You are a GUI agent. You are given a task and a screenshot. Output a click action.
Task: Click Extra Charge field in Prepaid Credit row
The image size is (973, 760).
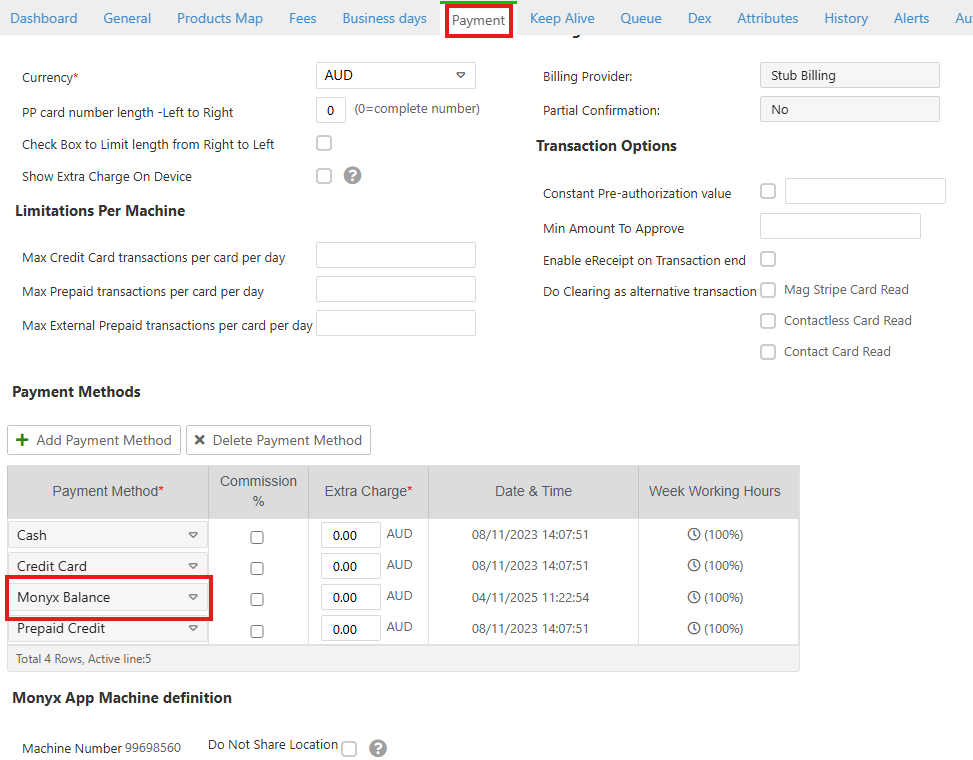(x=351, y=628)
